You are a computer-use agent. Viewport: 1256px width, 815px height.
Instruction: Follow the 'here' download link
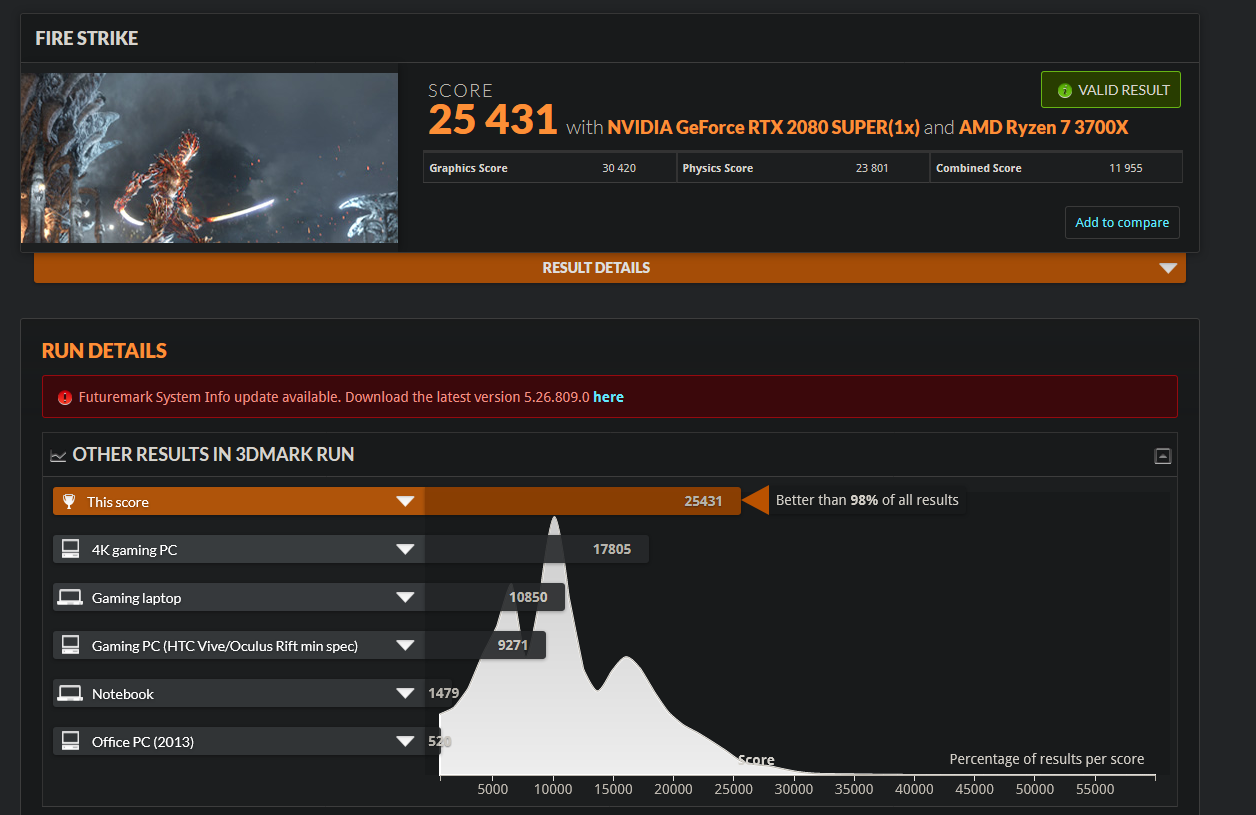tap(608, 397)
